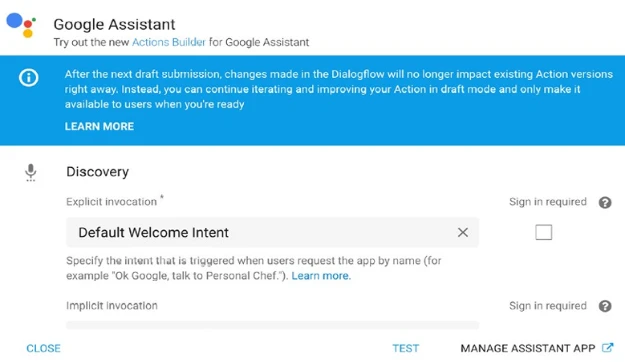The width and height of the screenshot is (625, 362).
Task: Click the Explicit invocation label
Action: (112, 202)
